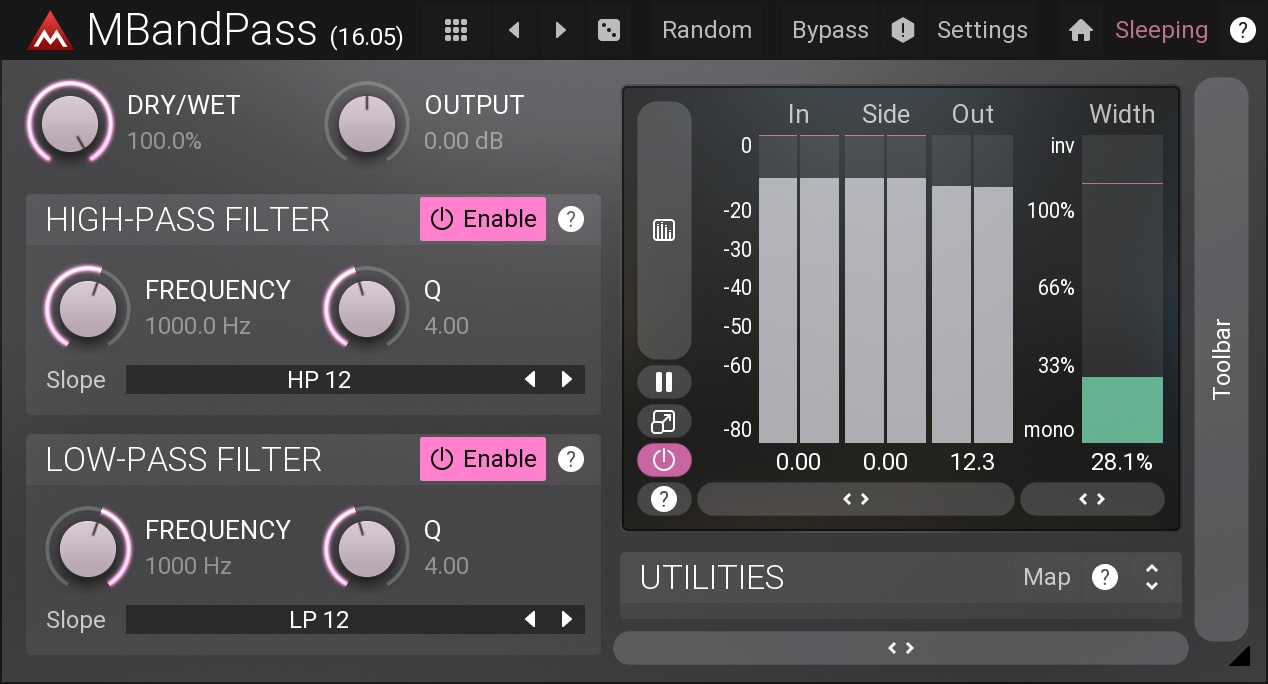This screenshot has height=684, width=1268.
Task: Click the Dry/Wet knob
Action: tap(70, 122)
